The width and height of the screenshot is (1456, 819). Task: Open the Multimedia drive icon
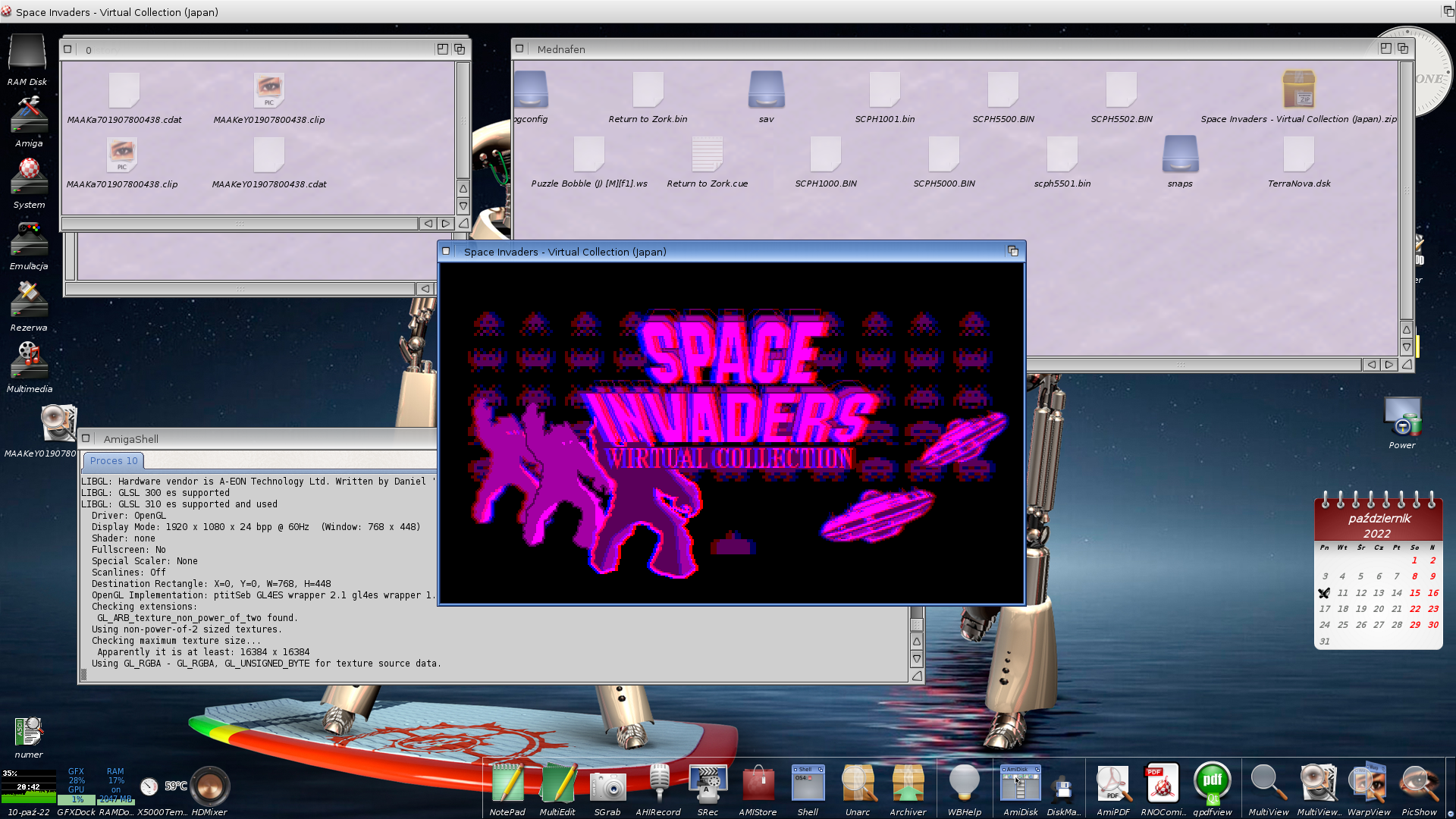point(29,361)
